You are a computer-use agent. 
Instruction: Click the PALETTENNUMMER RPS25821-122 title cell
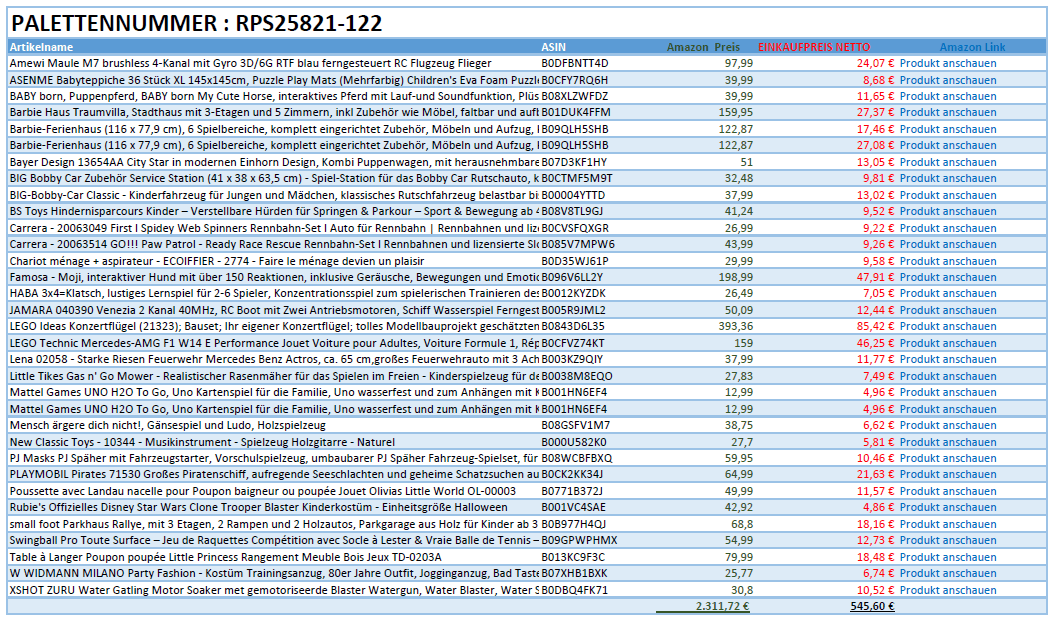[196, 24]
